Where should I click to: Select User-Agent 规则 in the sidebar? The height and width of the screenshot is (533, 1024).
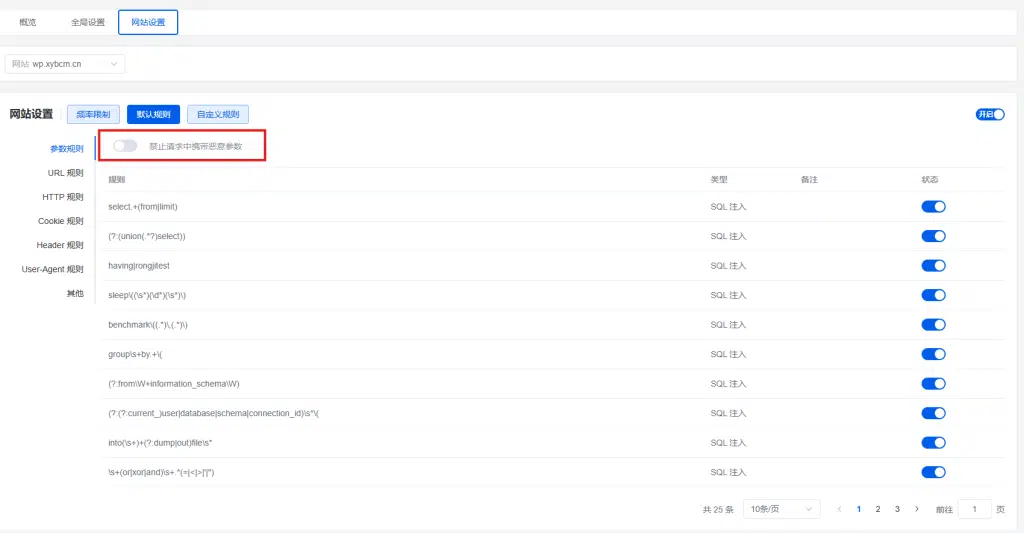tap(52, 269)
